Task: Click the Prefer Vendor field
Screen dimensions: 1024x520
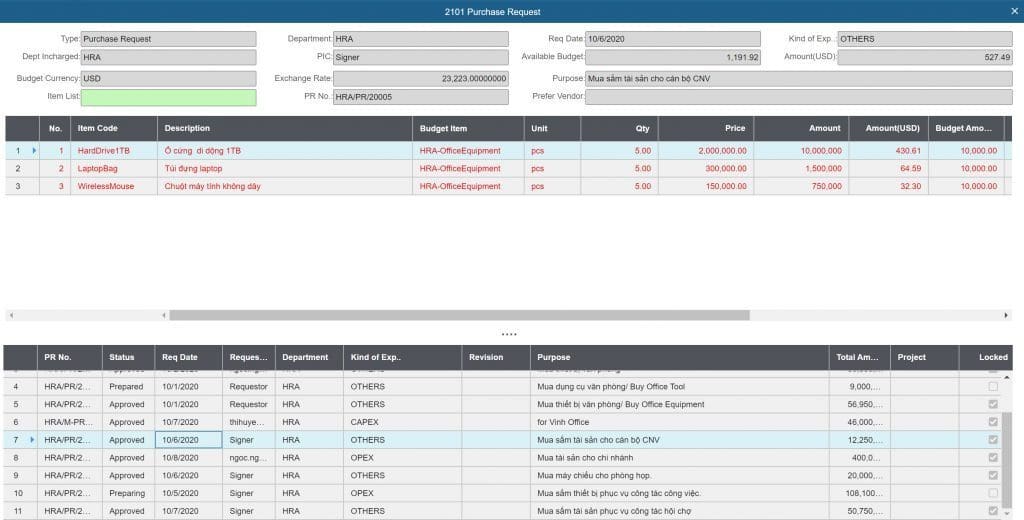Action: [798, 98]
